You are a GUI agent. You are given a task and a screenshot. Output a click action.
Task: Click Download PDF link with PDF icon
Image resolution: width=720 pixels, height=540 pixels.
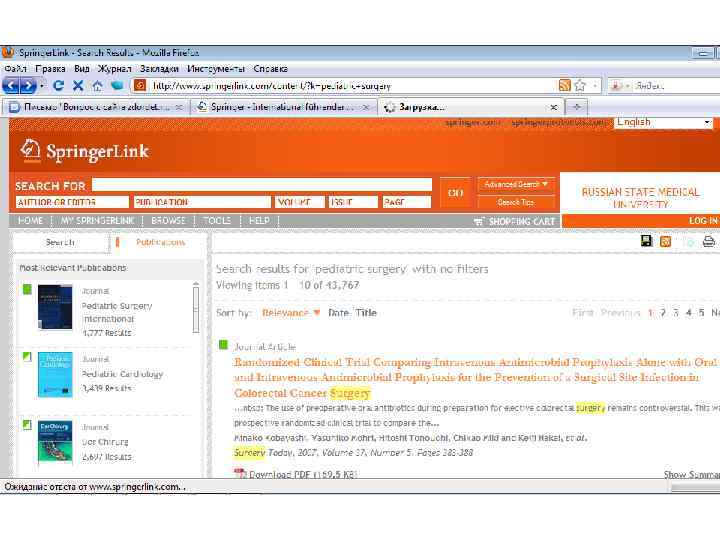[x=296, y=474]
